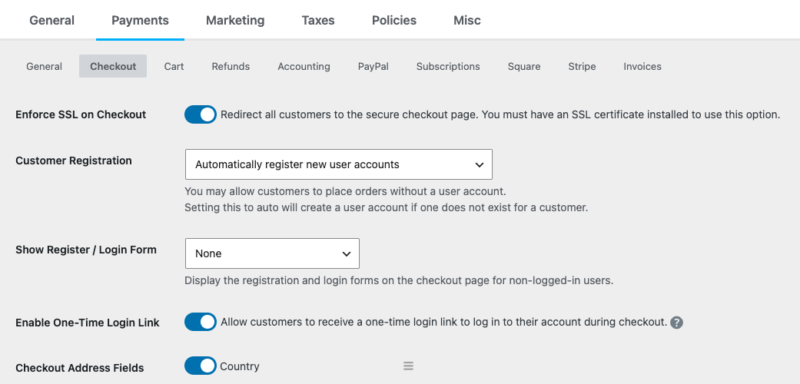Open the Invoices sub-section

click(x=642, y=66)
